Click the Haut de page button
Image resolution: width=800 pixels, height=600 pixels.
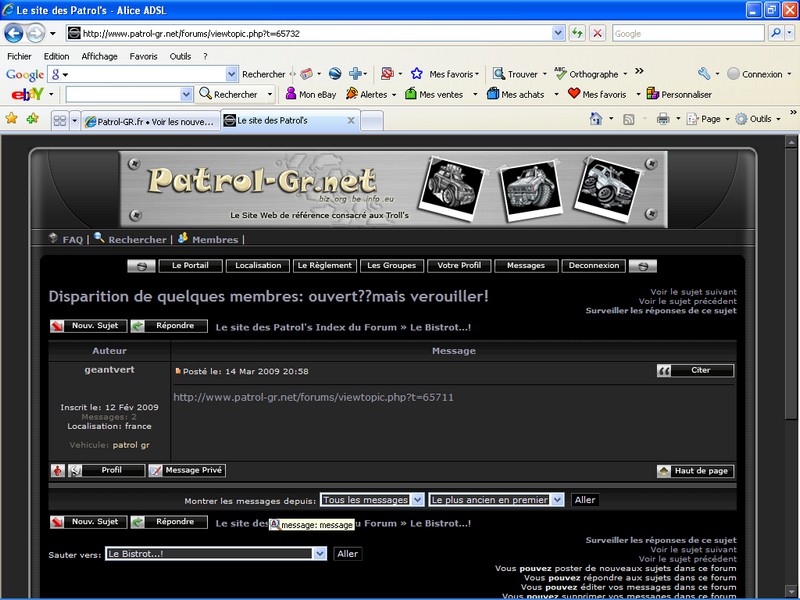tap(695, 471)
